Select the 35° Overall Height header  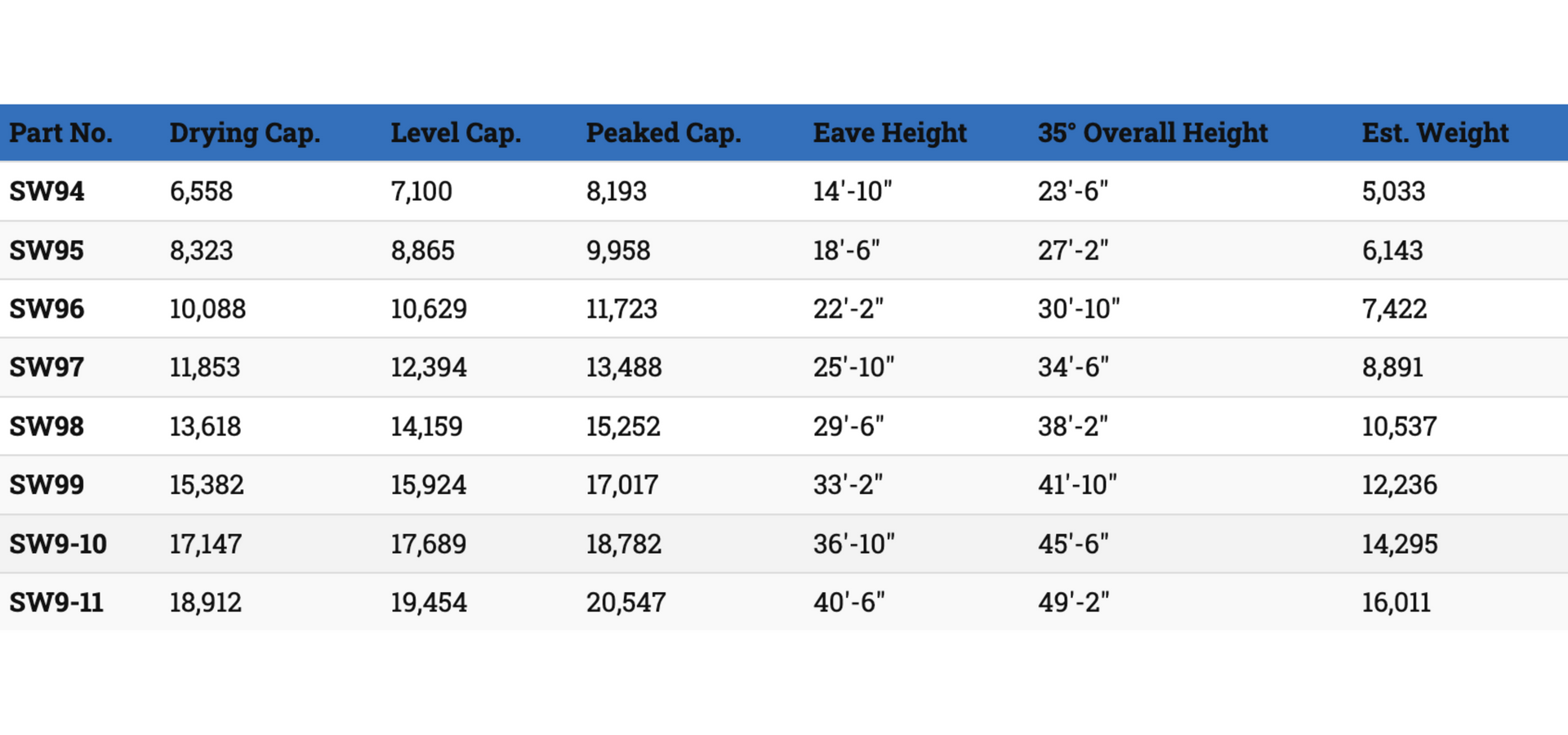1153,133
